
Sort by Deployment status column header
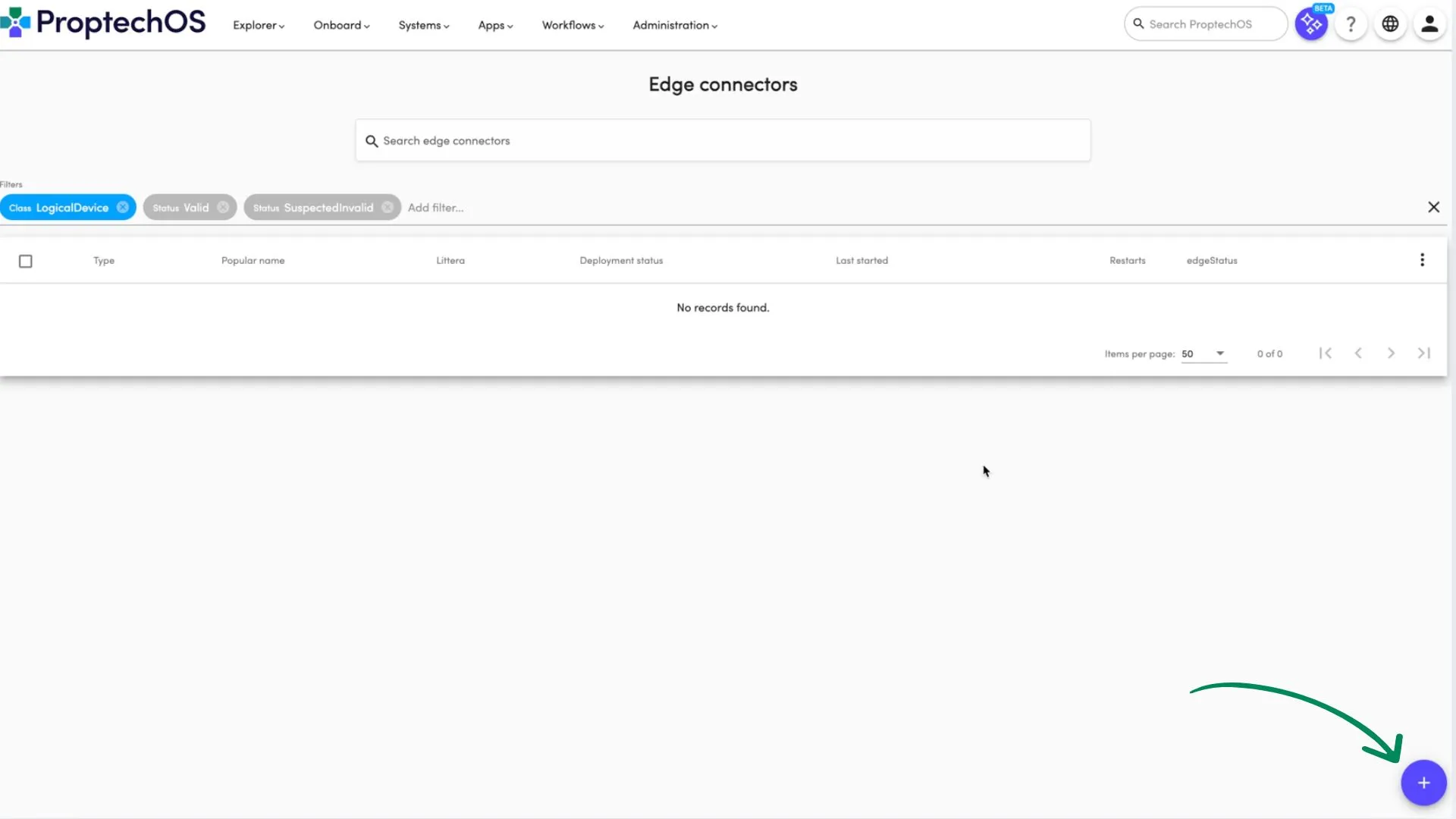[621, 260]
